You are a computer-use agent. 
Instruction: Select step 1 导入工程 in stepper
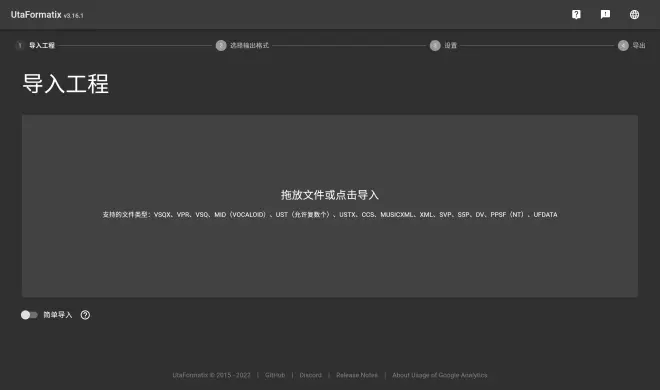[35, 45]
